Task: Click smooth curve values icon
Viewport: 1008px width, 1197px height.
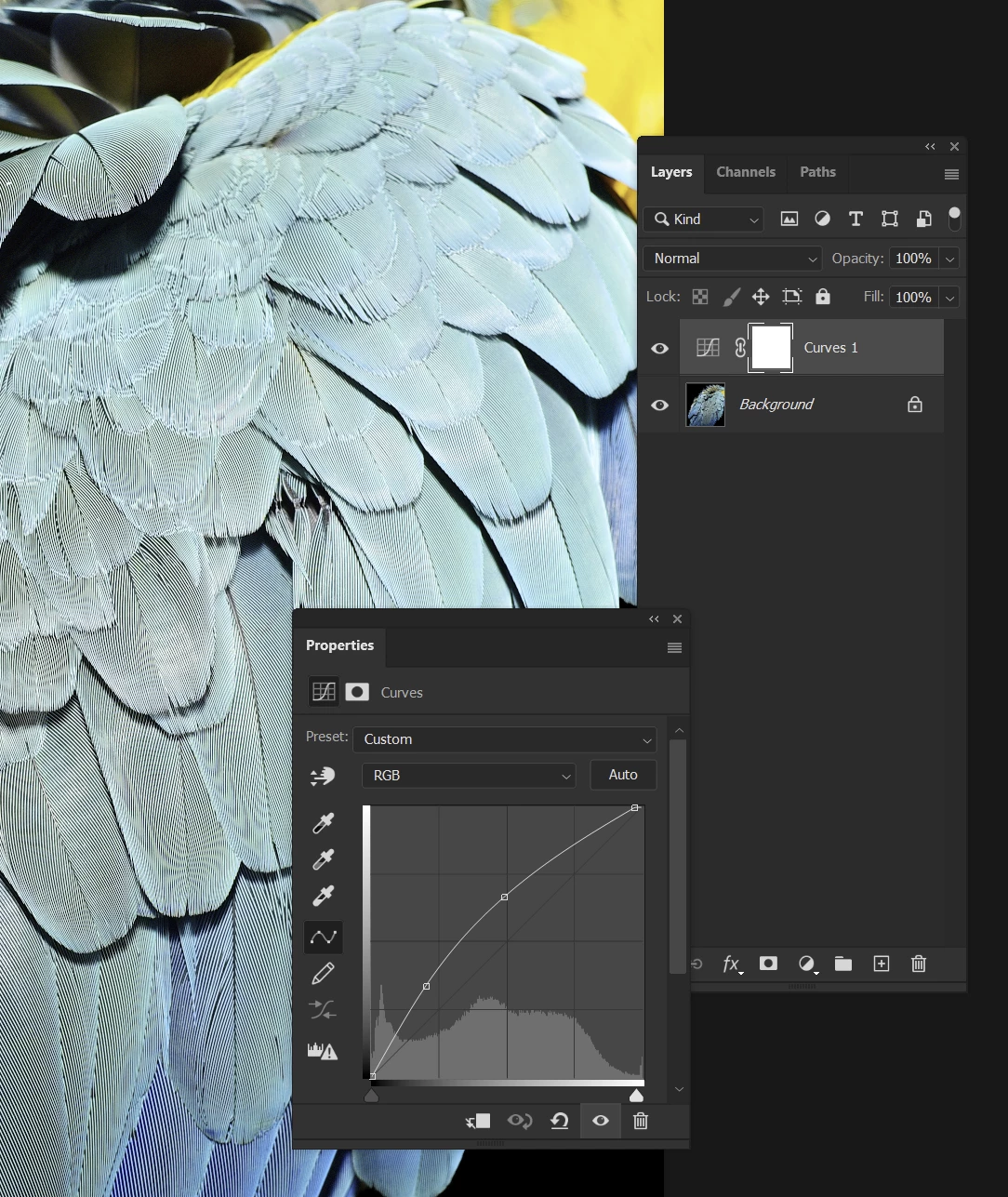Action: coord(323,1010)
